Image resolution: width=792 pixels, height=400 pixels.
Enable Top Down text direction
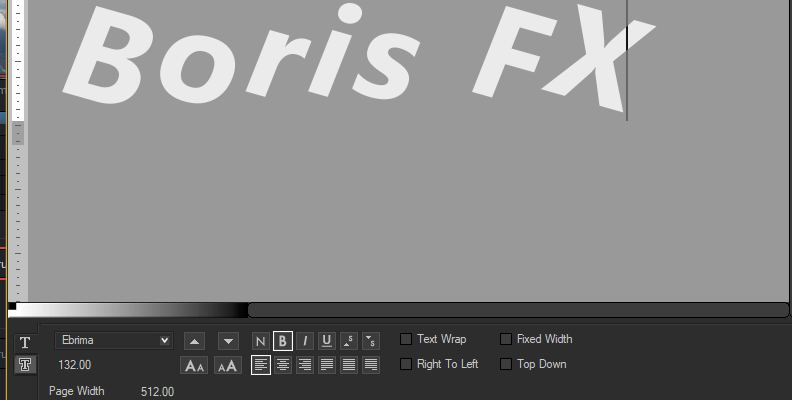506,364
